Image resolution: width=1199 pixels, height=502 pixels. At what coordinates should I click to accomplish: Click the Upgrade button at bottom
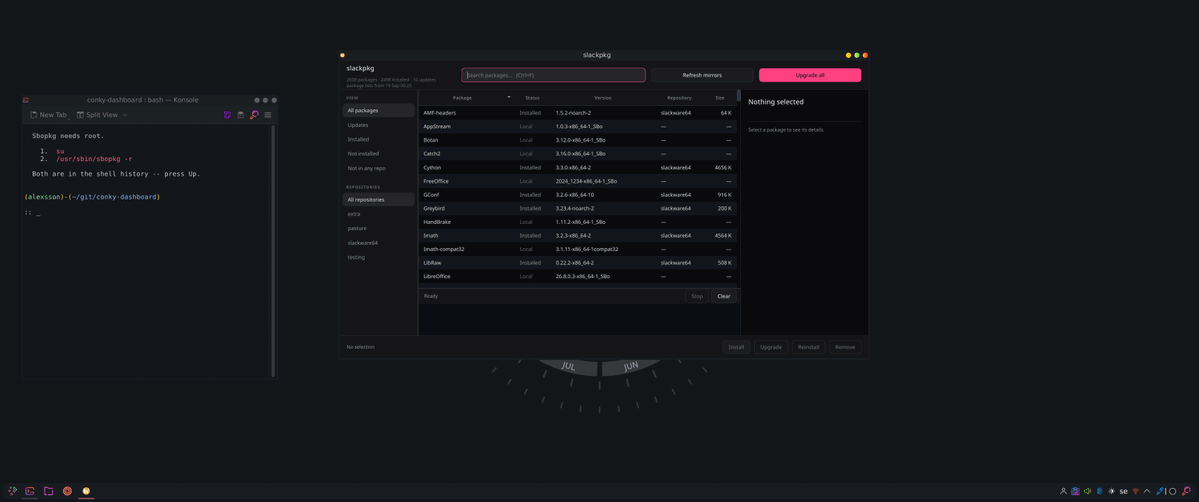point(771,347)
